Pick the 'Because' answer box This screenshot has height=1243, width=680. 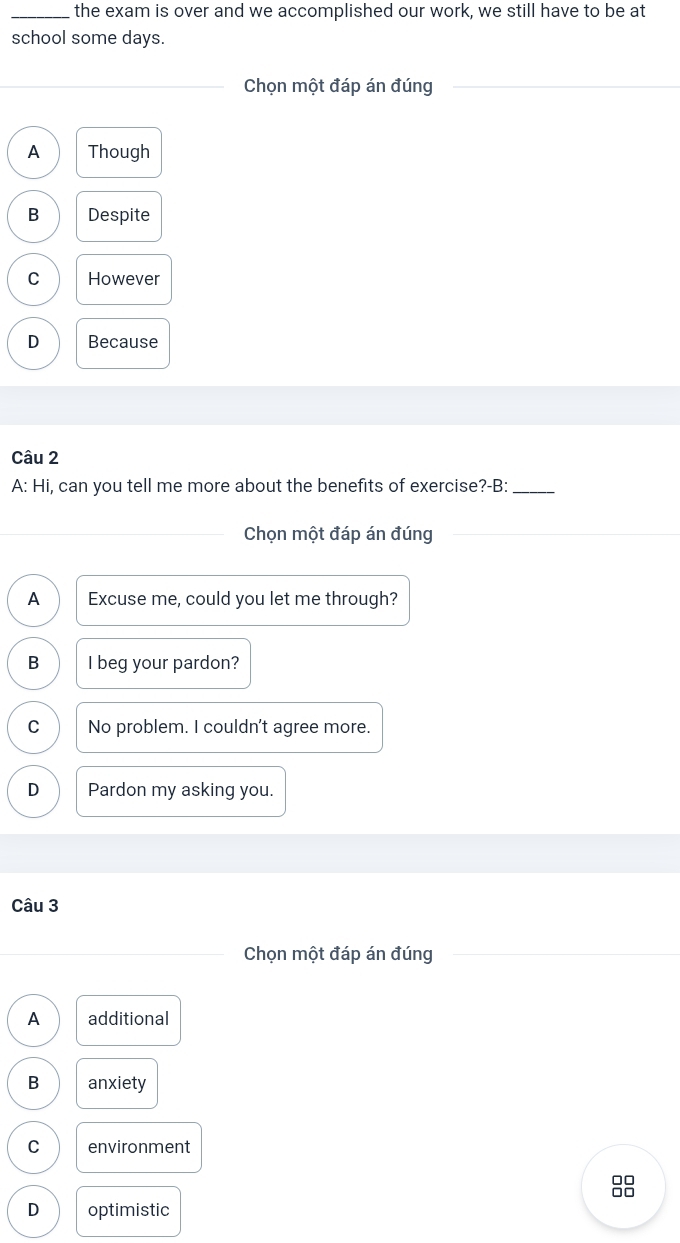[123, 342]
